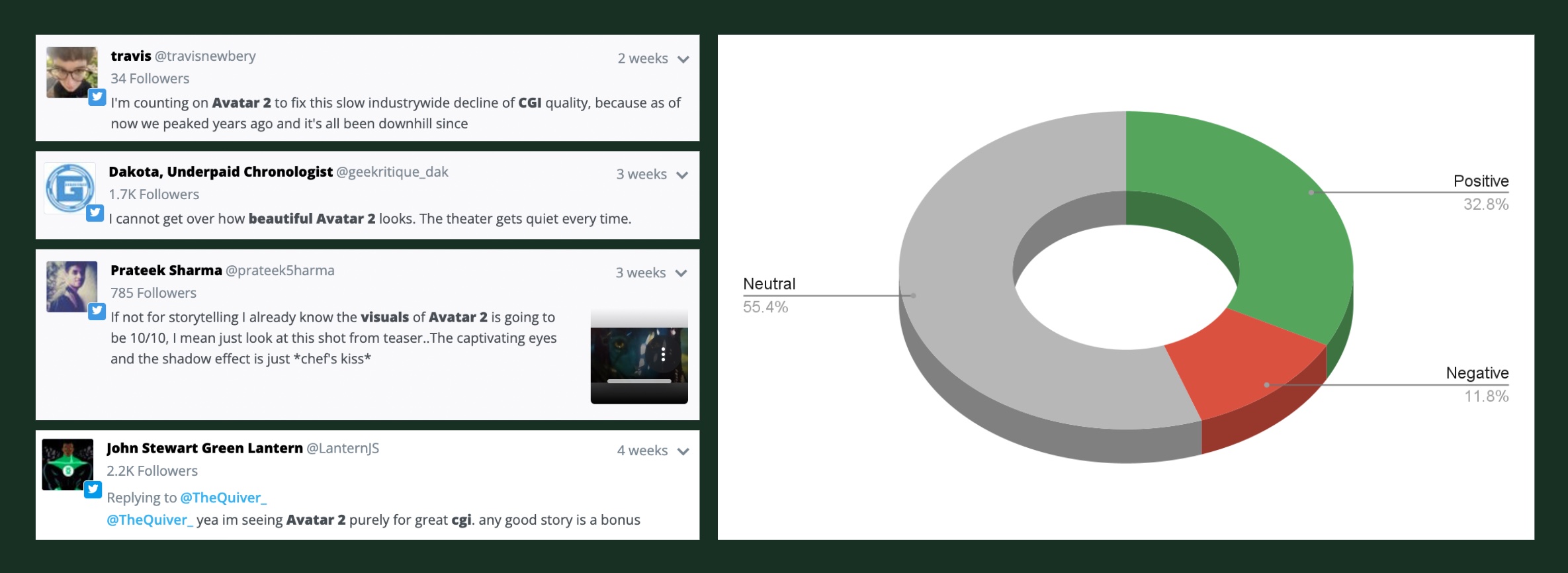The width and height of the screenshot is (1568, 573).
Task: Open the @TheQuiver_ reply link
Action: [x=223, y=498]
